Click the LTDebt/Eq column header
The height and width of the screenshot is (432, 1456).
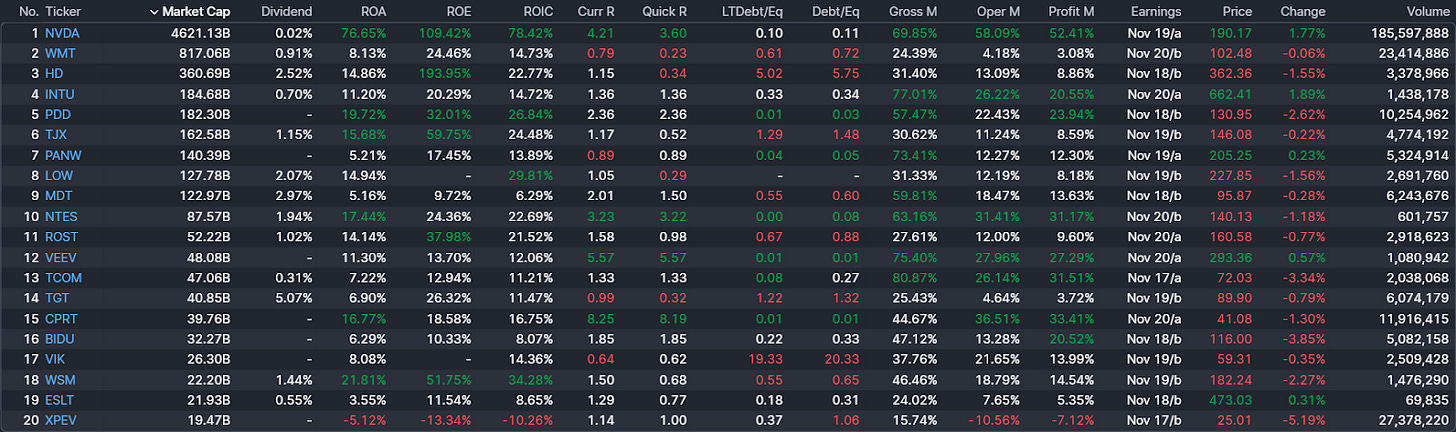(x=752, y=12)
